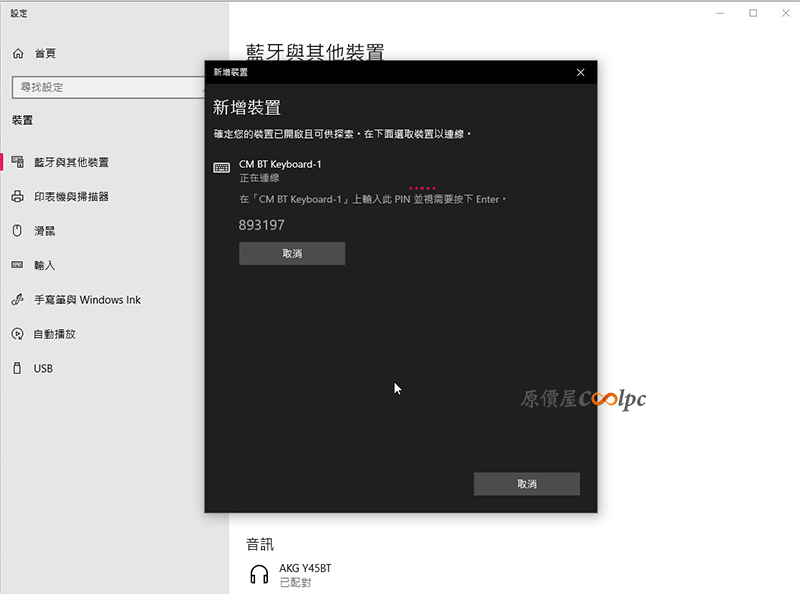This screenshot has height=594, width=800.
Task: Click the keyboard icon for CM BT Keyboard-1
Action: pos(221,167)
